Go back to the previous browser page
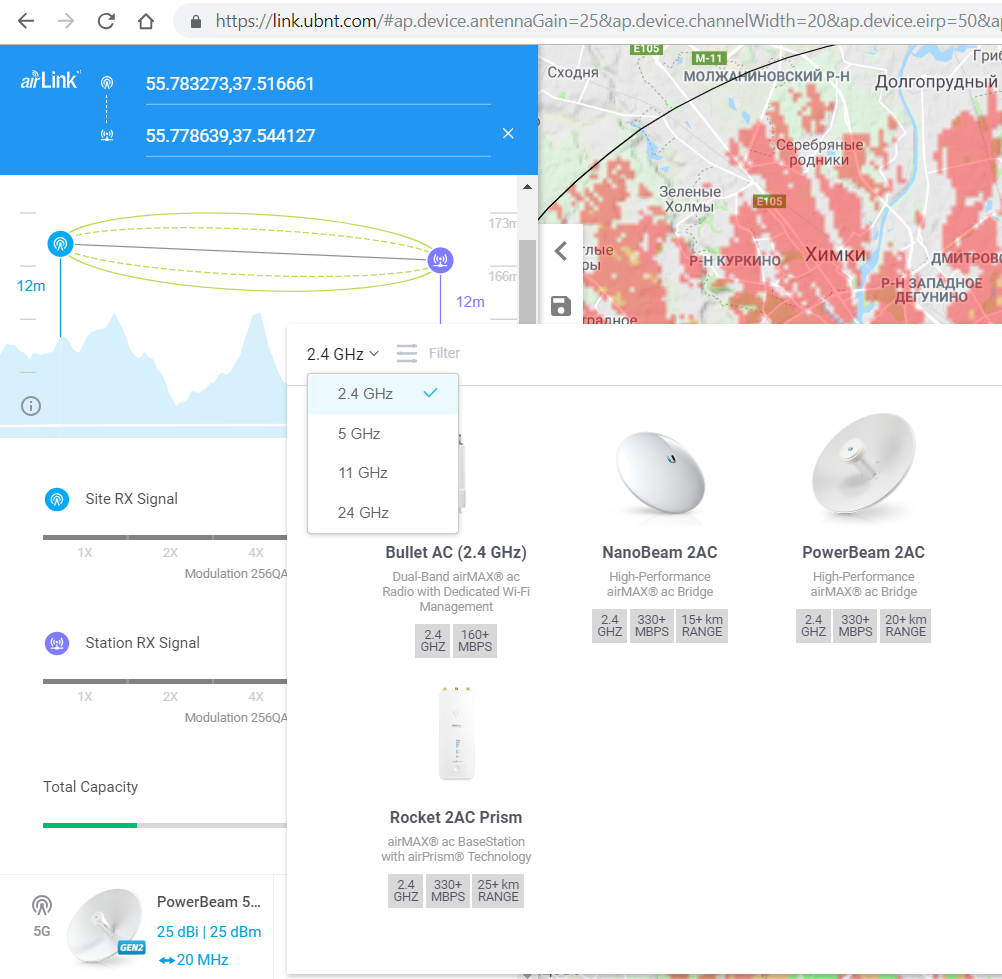Screen dimensions: 1002x979 (x=26, y=21)
